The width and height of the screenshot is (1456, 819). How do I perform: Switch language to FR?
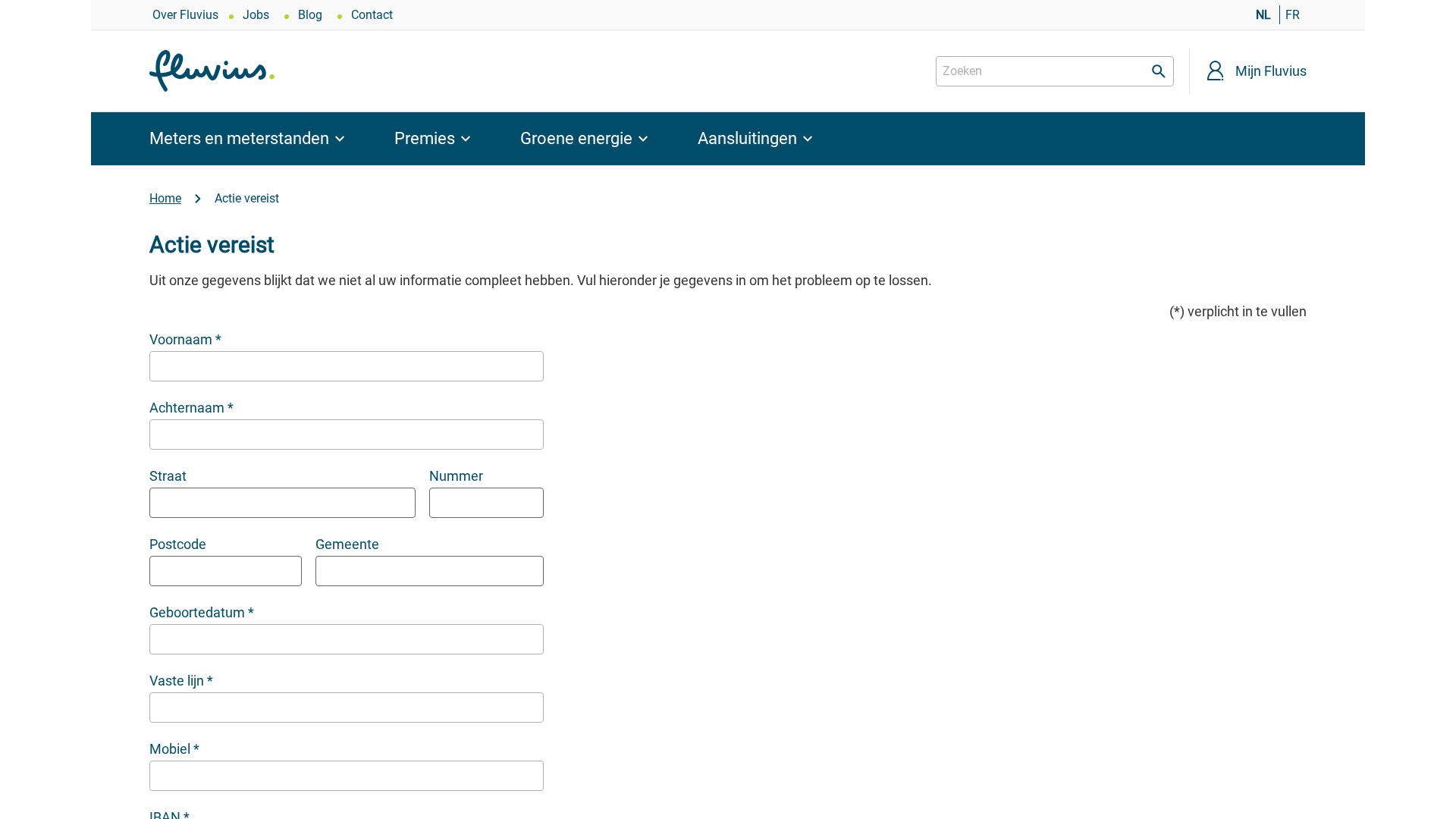point(1292,15)
